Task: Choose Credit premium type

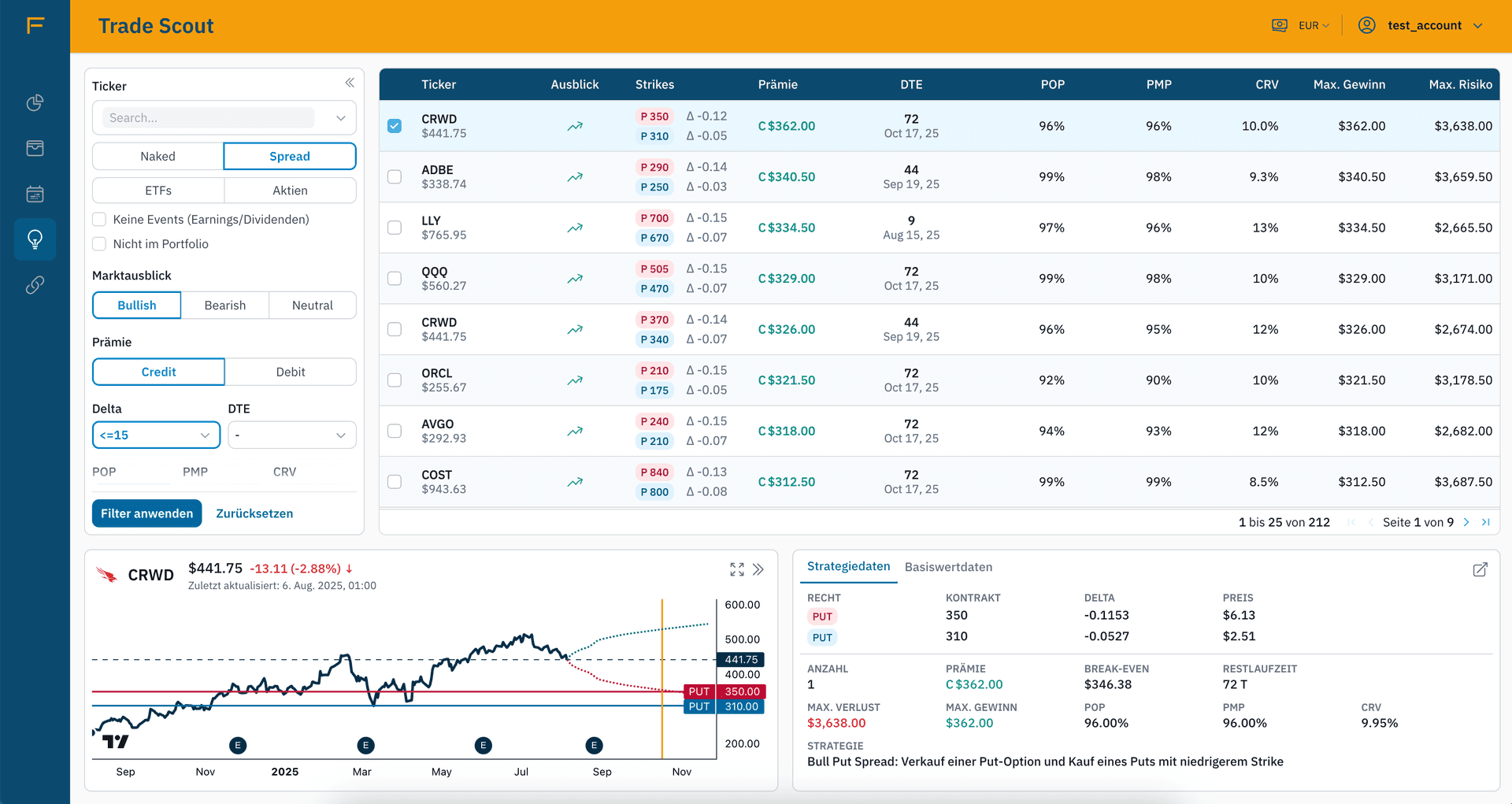Action: [158, 372]
